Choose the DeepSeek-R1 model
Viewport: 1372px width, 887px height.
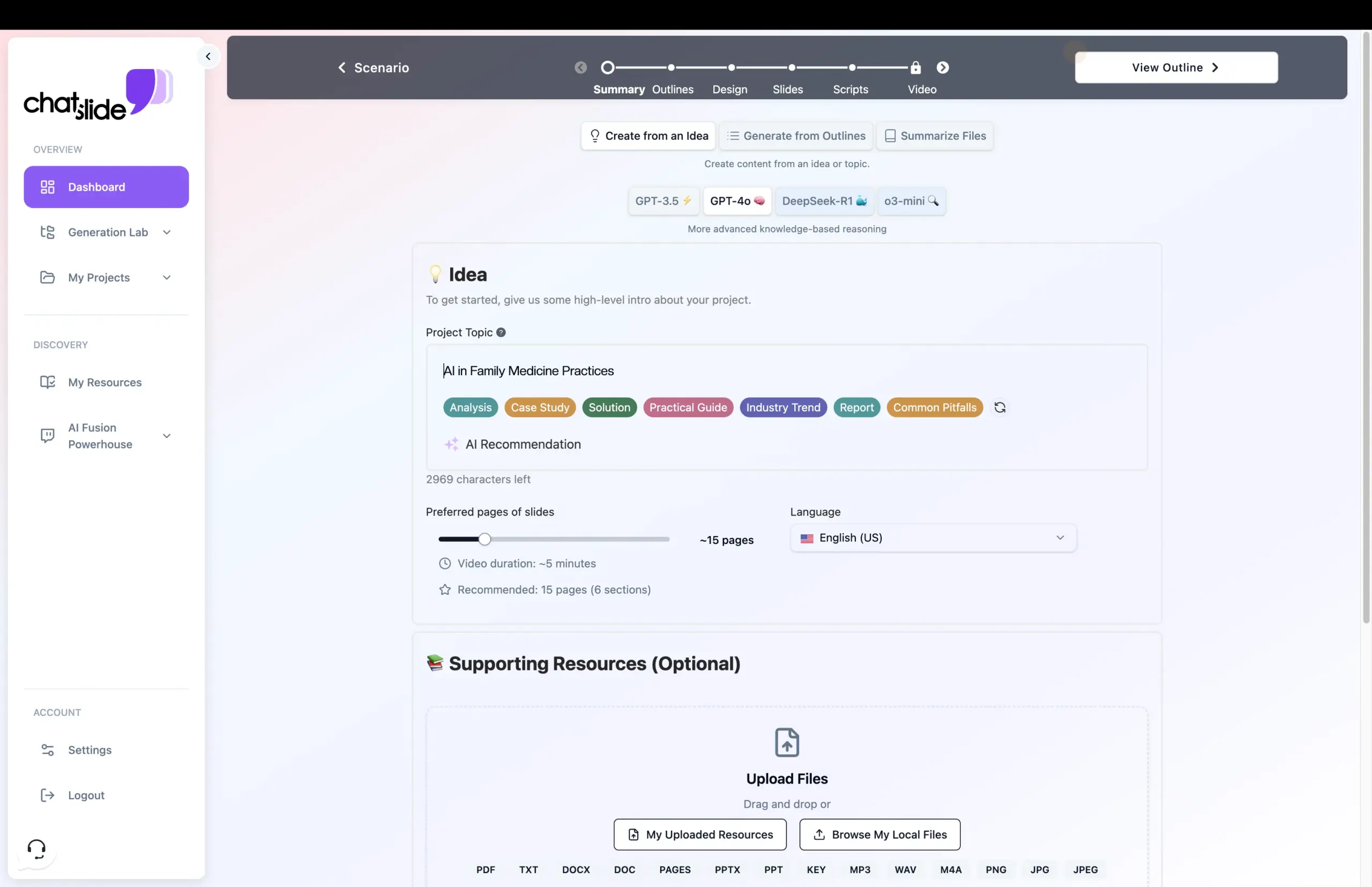pos(824,201)
